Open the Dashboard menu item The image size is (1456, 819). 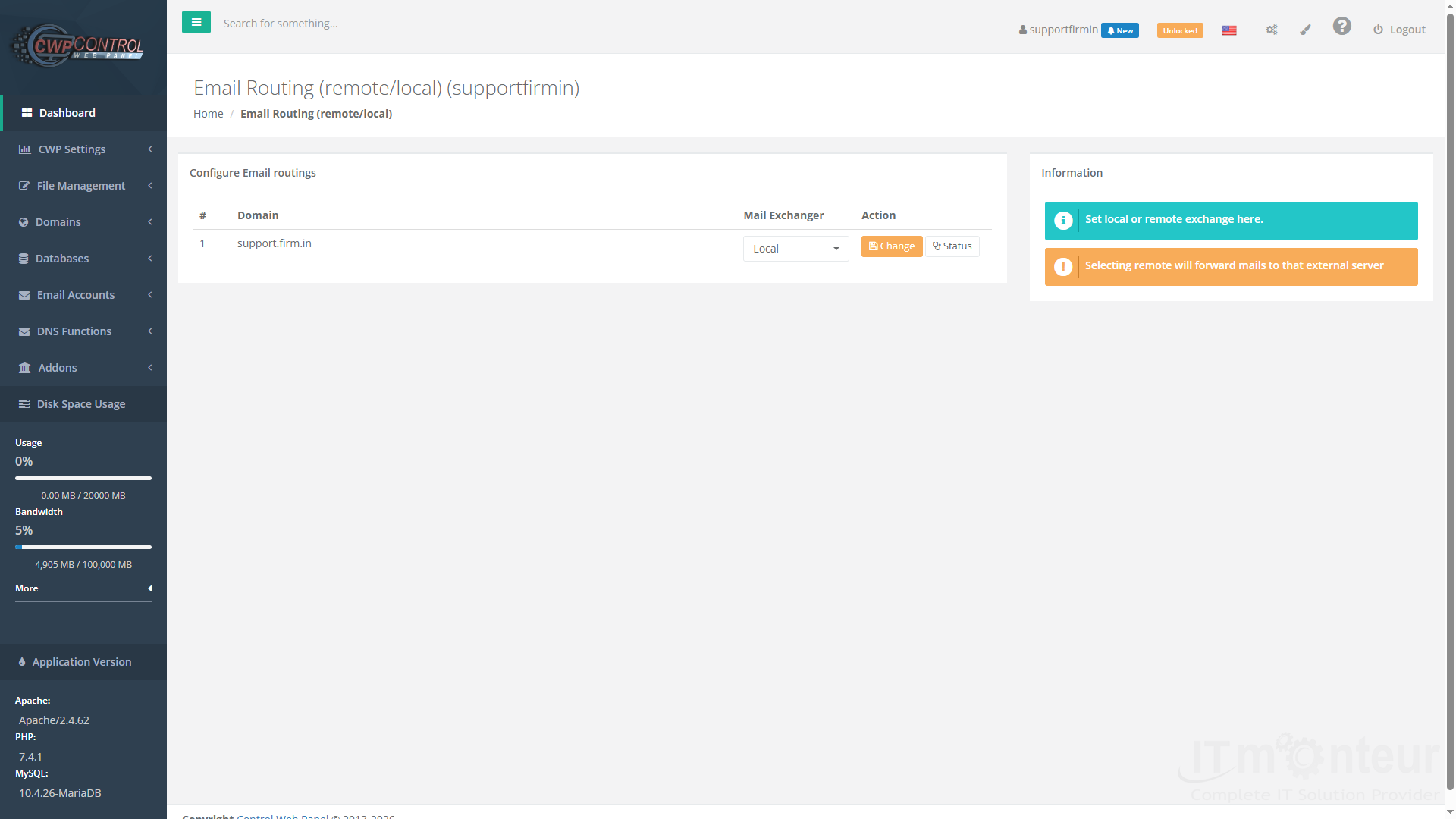coord(83,113)
